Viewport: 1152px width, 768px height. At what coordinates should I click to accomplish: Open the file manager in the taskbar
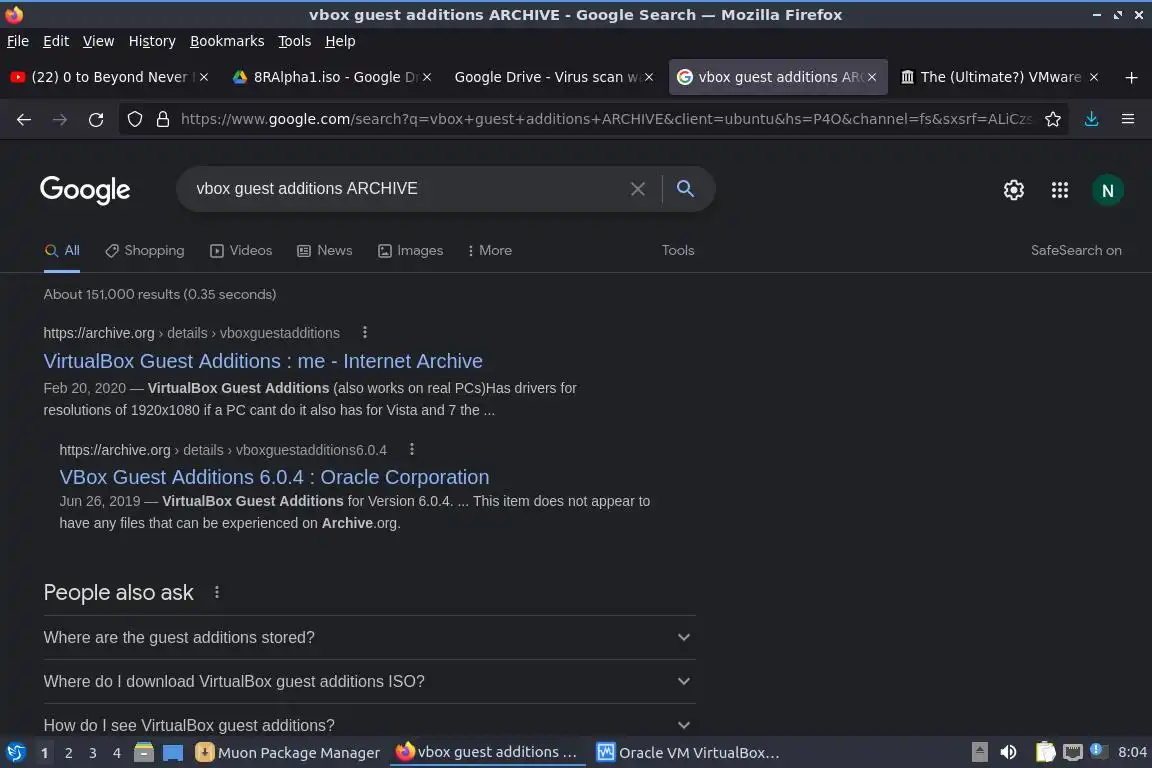144,753
